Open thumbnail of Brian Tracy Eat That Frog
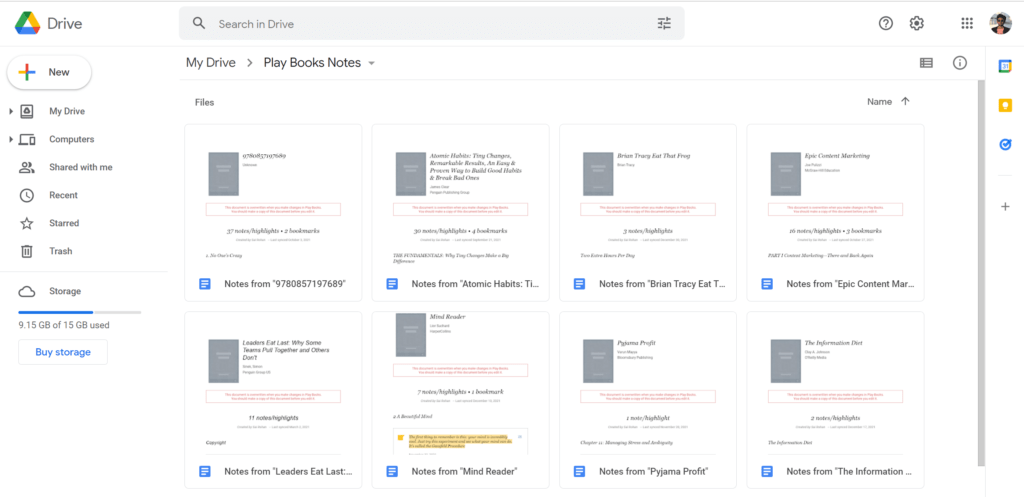Viewport: 1024px width, 497px height. coord(648,196)
